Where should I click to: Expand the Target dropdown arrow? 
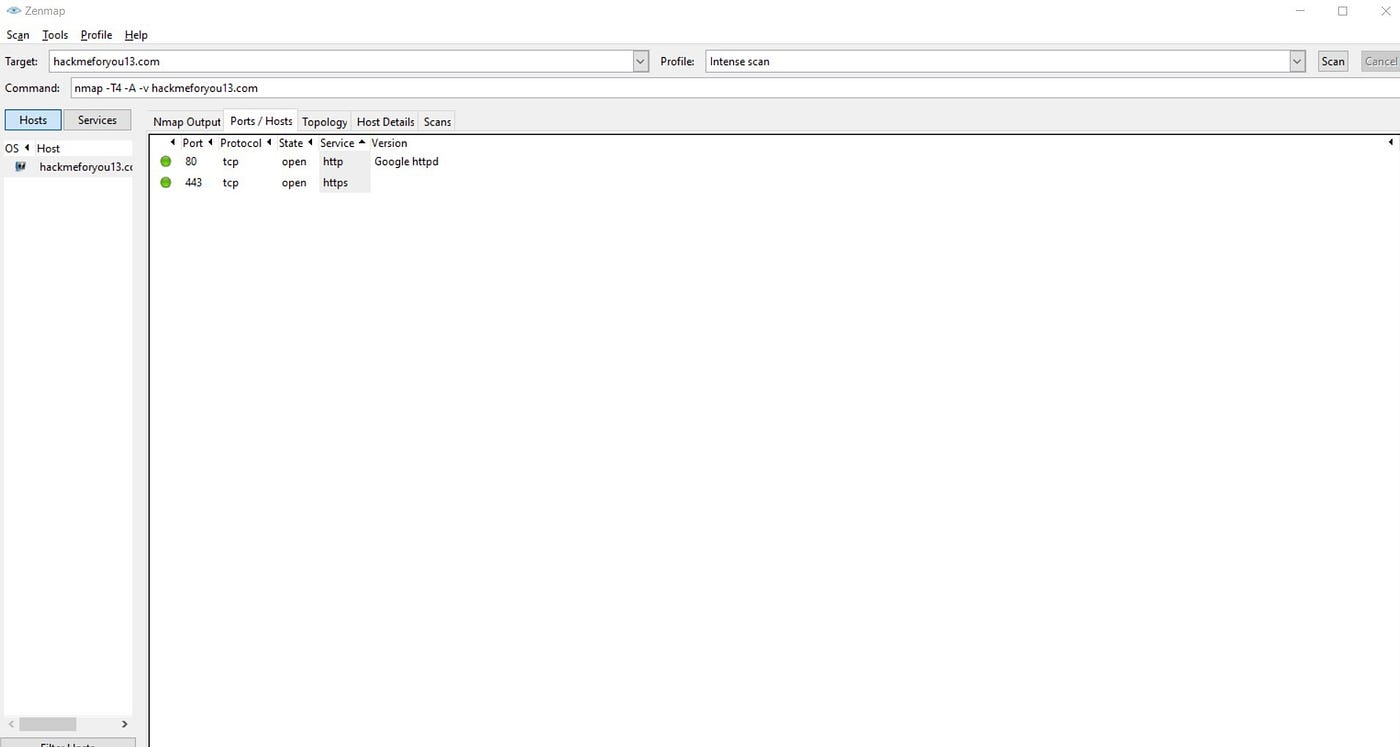(x=641, y=61)
